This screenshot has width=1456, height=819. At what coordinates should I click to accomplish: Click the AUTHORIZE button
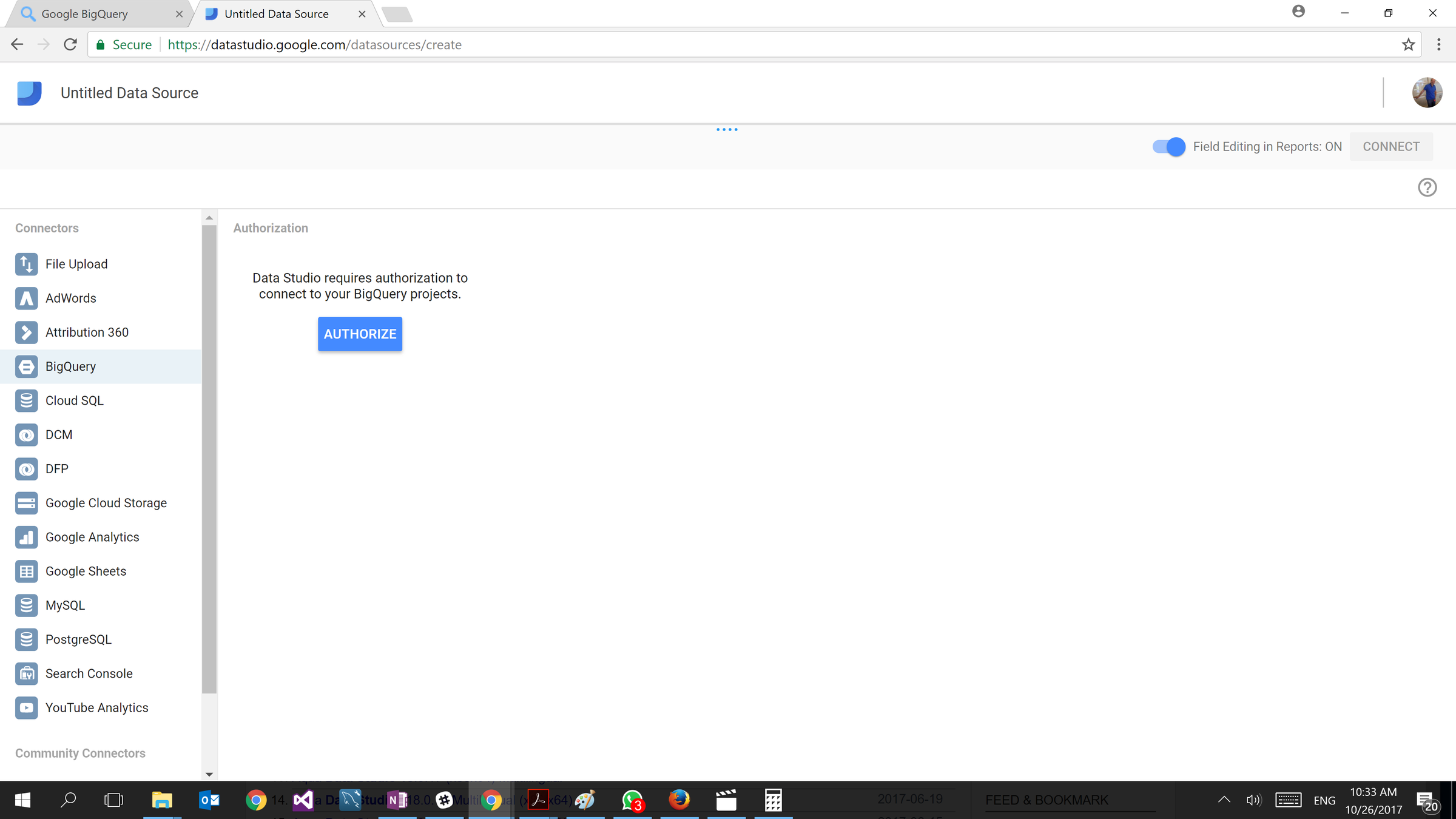click(360, 334)
